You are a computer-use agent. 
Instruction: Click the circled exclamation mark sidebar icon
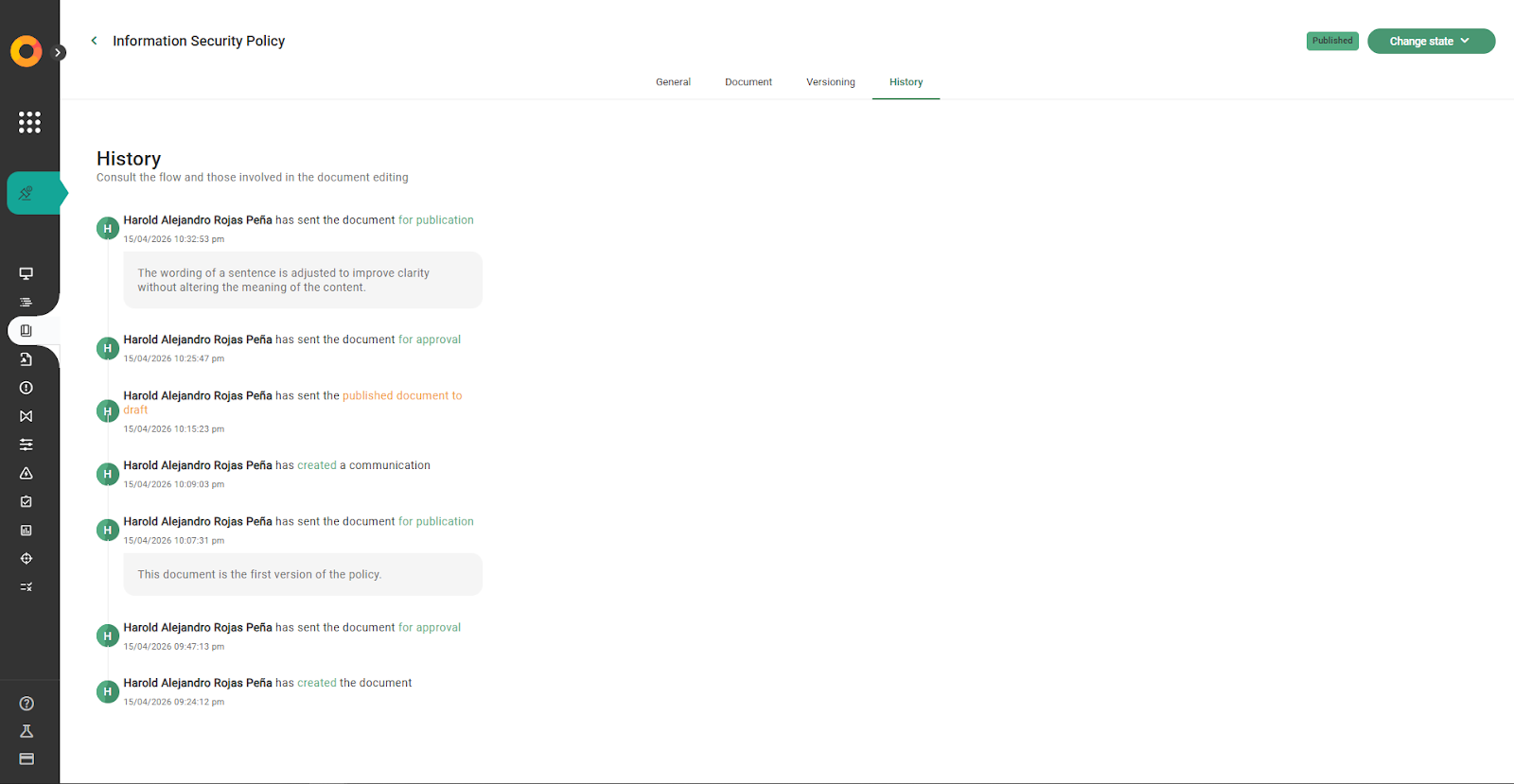(26, 388)
